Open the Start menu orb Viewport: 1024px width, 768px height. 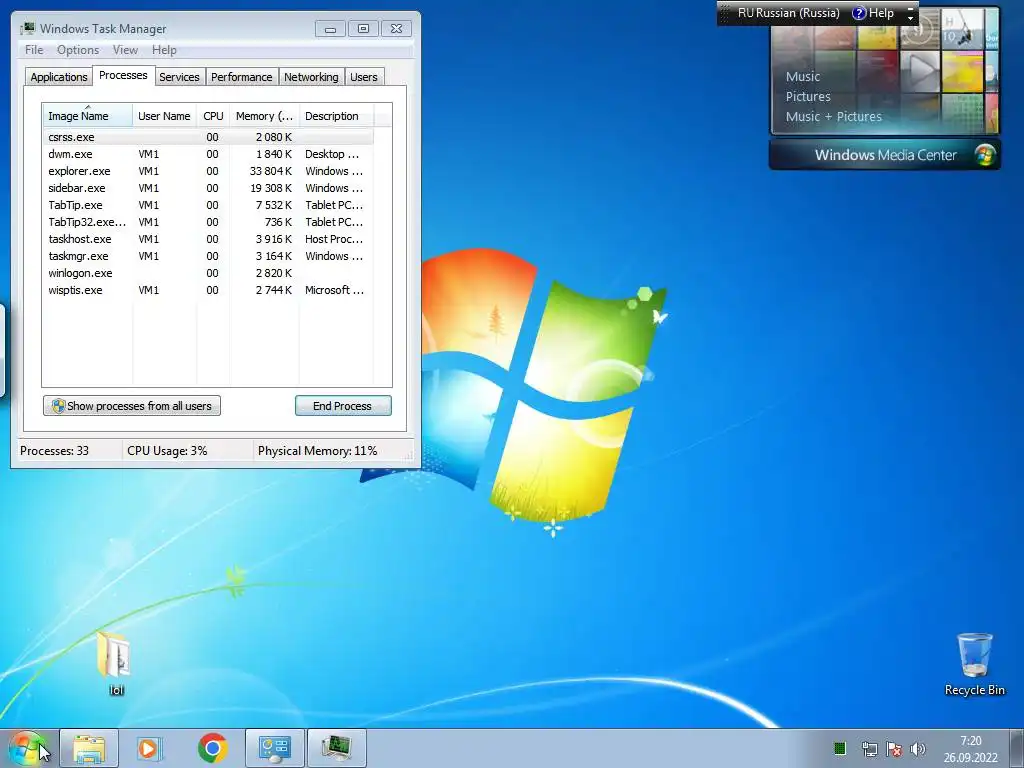(27, 748)
